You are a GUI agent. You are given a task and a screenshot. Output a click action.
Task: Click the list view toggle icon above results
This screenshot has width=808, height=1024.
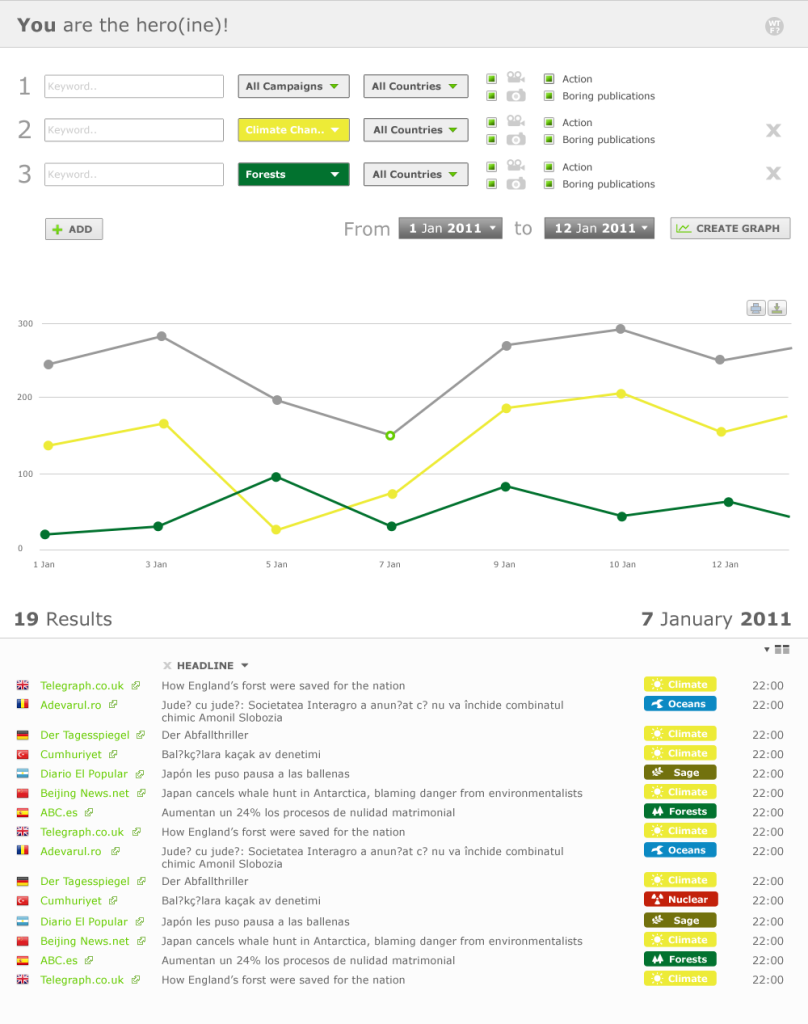click(782, 649)
